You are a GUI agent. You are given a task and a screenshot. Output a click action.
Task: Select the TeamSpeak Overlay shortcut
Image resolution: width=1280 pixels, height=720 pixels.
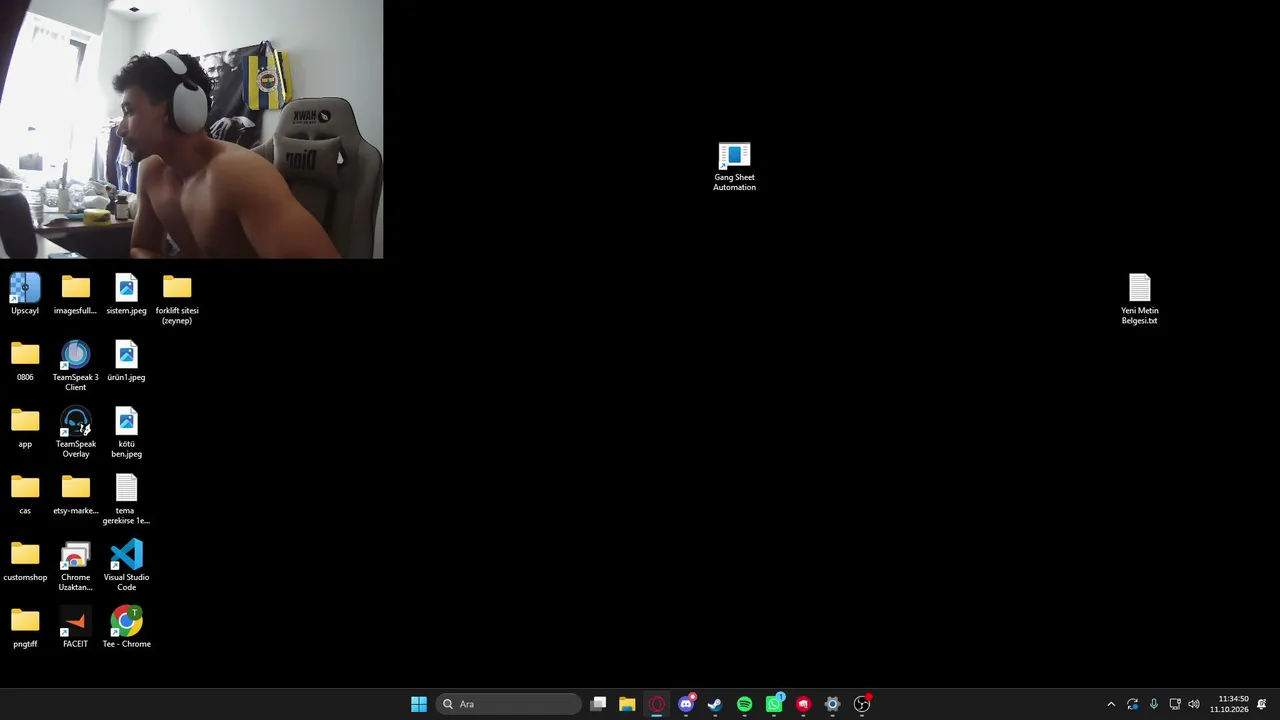[76, 433]
